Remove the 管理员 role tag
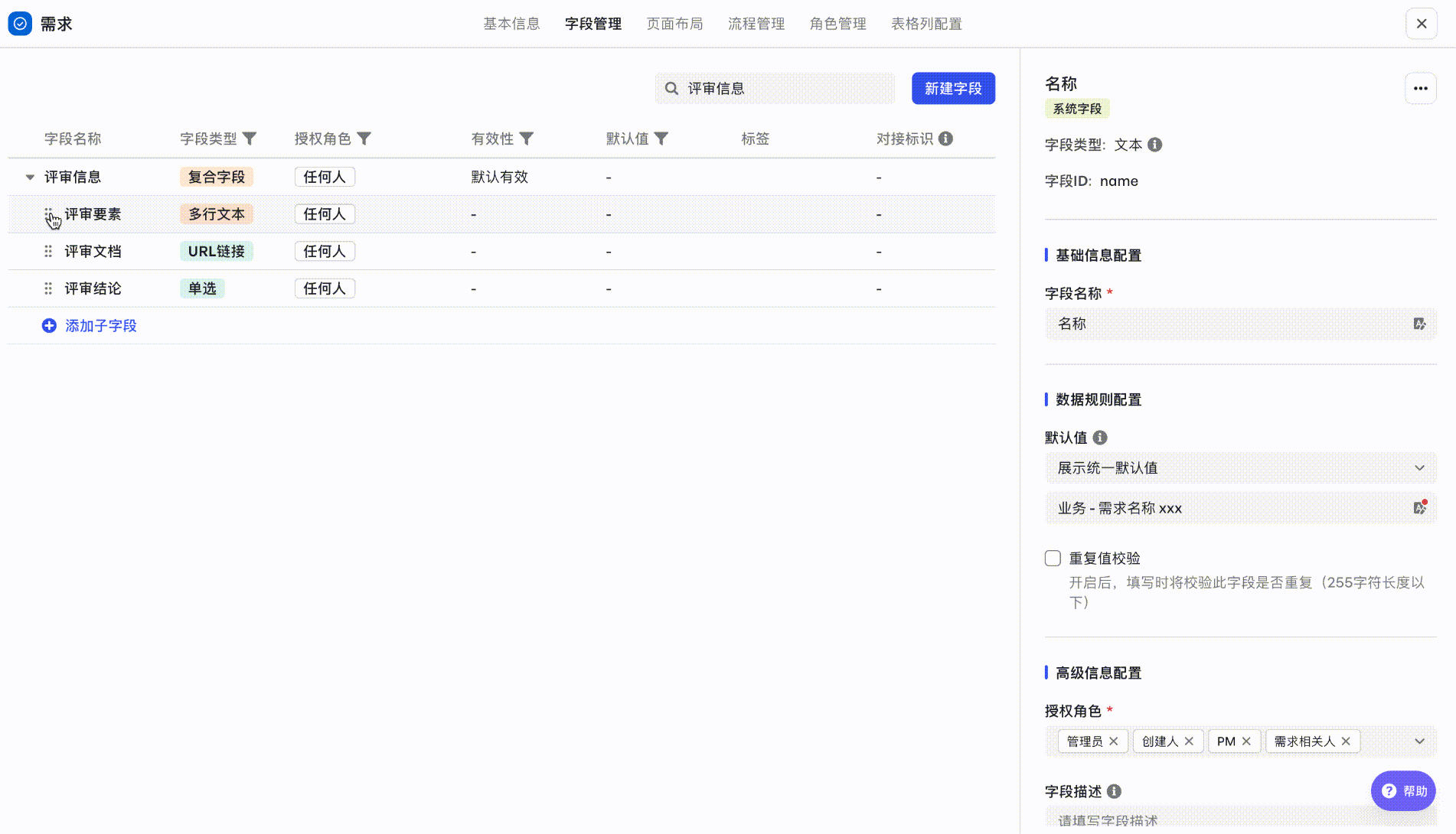The image size is (1456, 834). pyautogui.click(x=1114, y=741)
